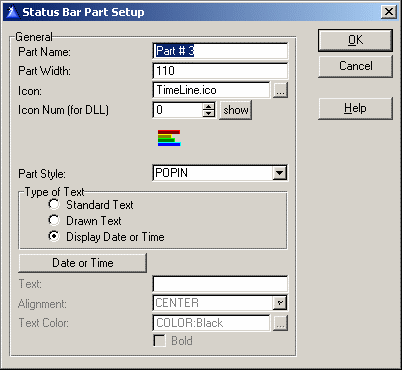The height and width of the screenshot is (370, 402).
Task: Confirm settings with the OK button
Action: point(355,40)
